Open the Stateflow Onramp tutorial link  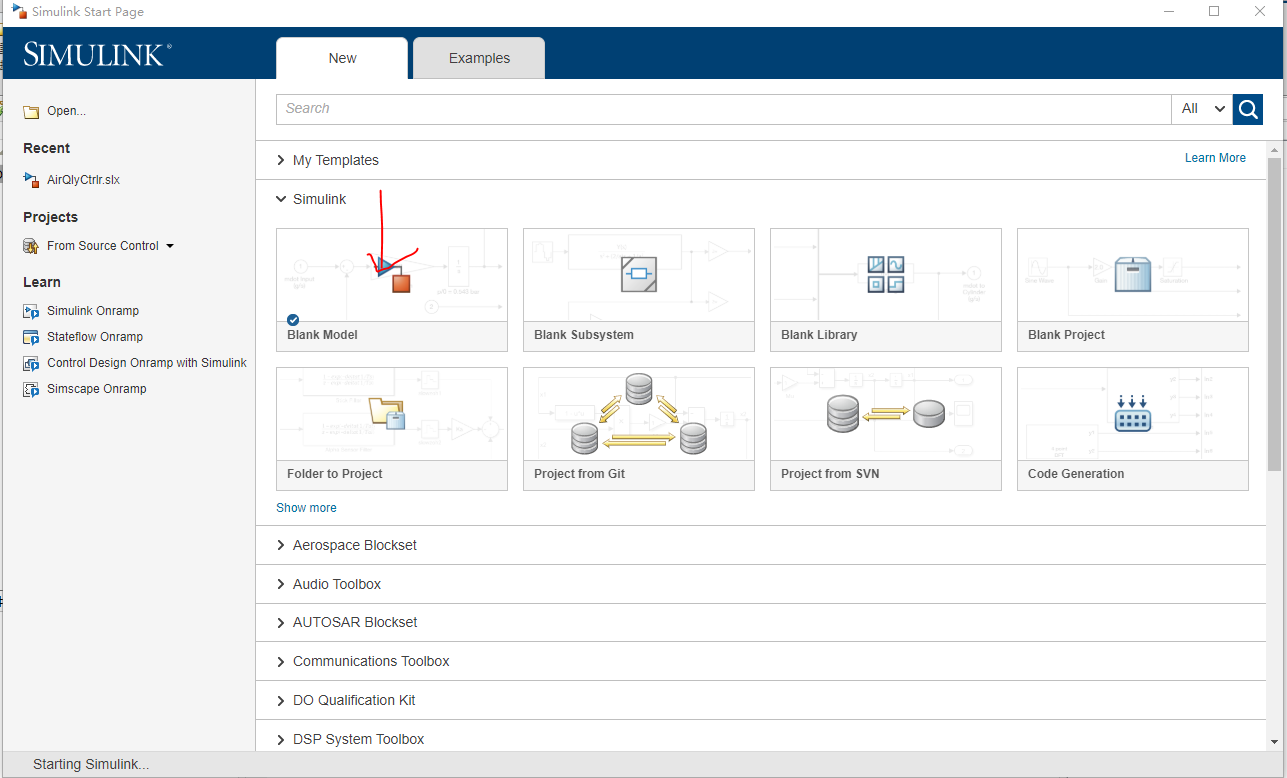[x=95, y=337]
